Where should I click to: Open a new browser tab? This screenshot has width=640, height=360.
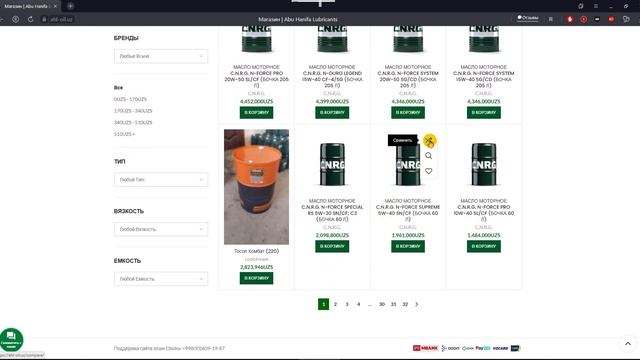pyautogui.click(x=70, y=6)
